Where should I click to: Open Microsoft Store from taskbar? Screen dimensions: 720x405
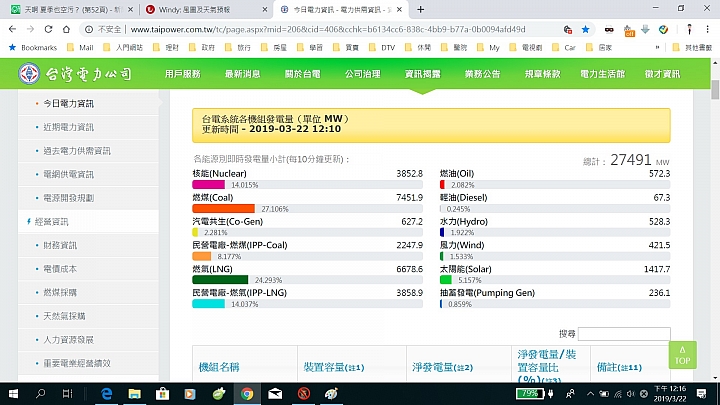point(163,394)
